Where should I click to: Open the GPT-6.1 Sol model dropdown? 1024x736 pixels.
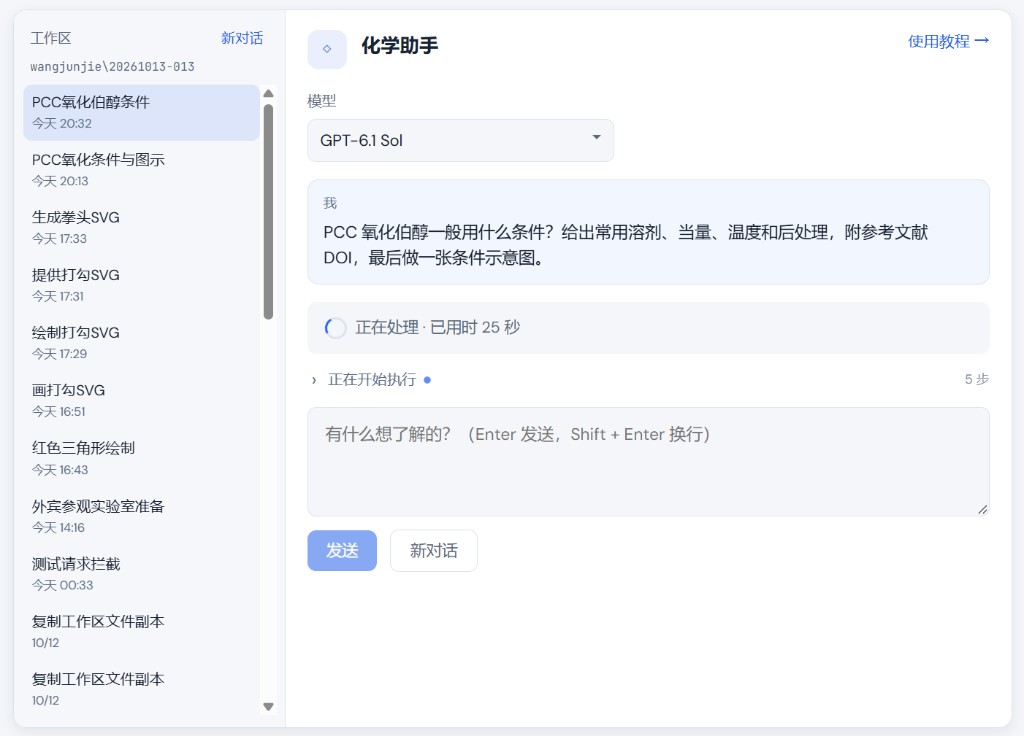[x=460, y=140]
